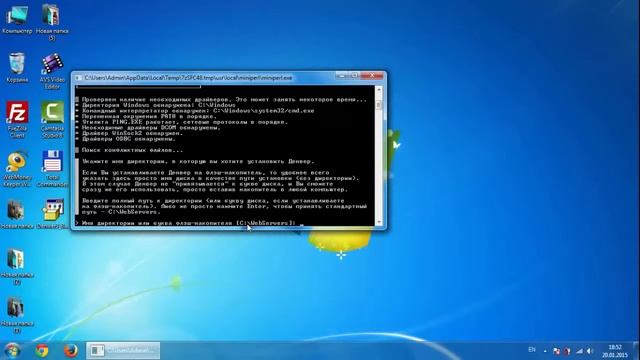Close the miniperl console window
This screenshot has width=640, height=360.
coord(371,76)
